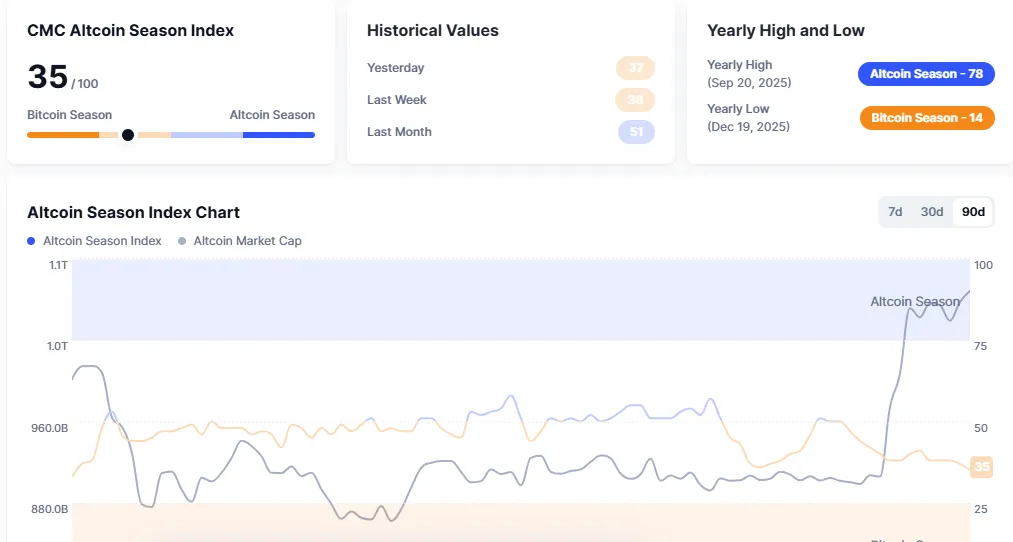
Task: Click the dark blue Altcoin Season bar segment
Action: point(279,135)
